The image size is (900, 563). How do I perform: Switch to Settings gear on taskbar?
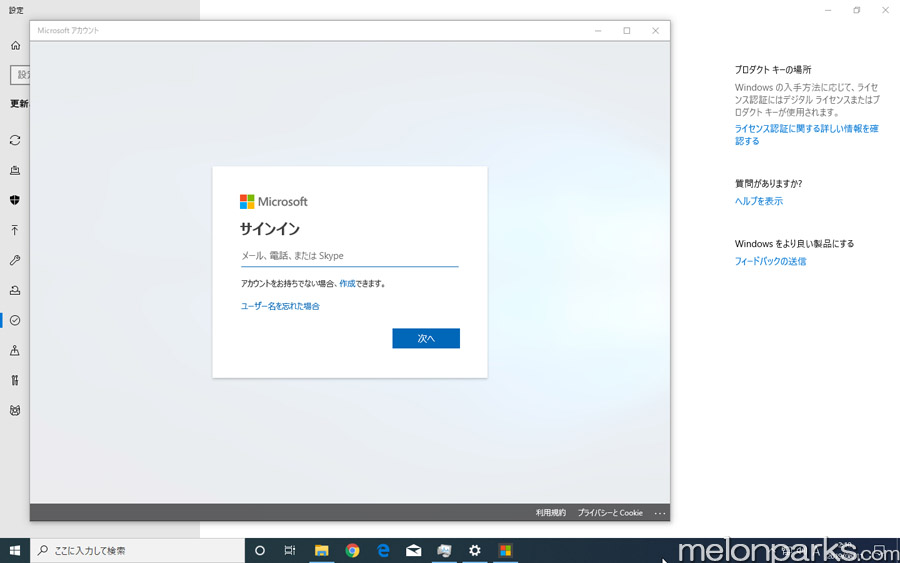coord(475,550)
